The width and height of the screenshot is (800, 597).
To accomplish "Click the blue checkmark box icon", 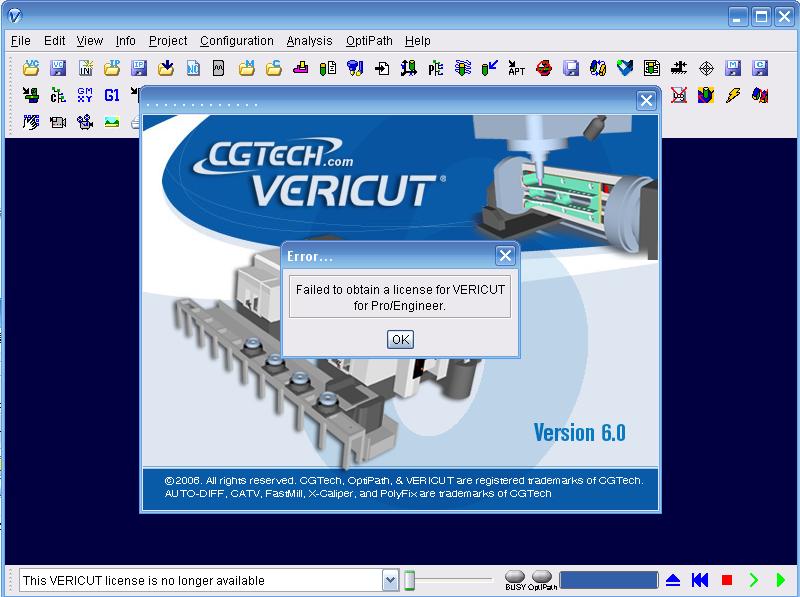I will pos(625,68).
